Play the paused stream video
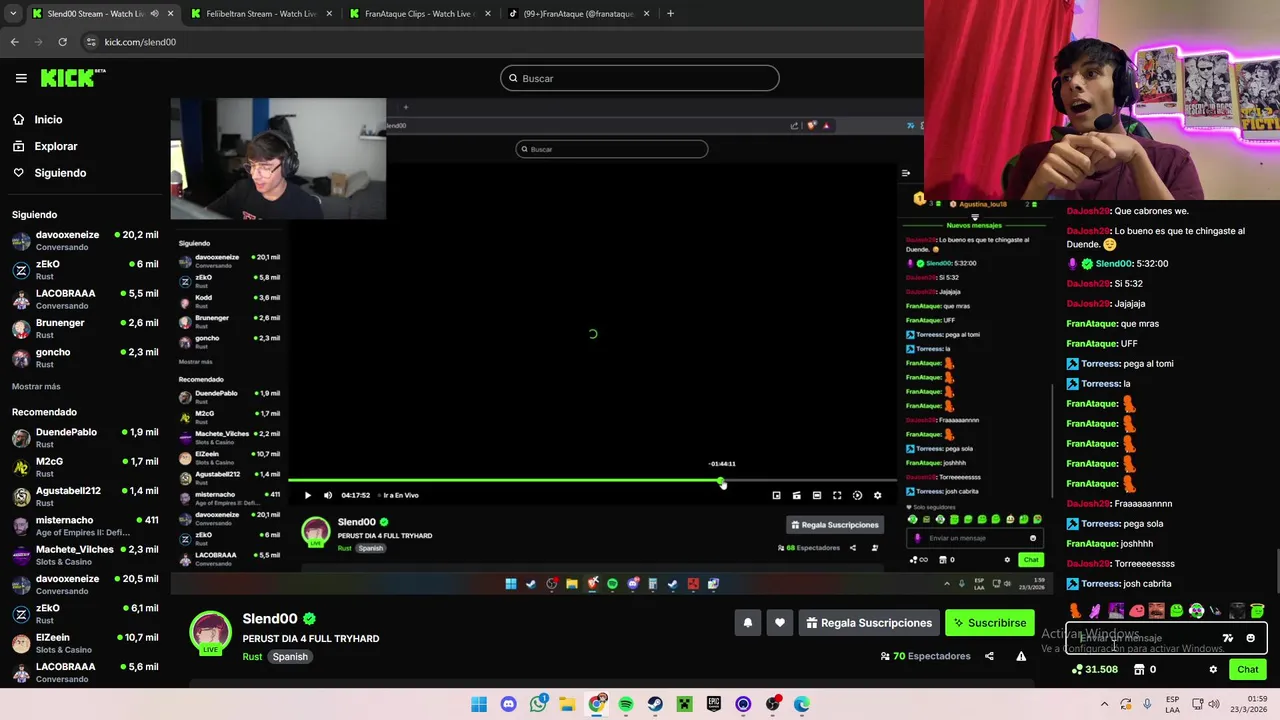 [307, 495]
